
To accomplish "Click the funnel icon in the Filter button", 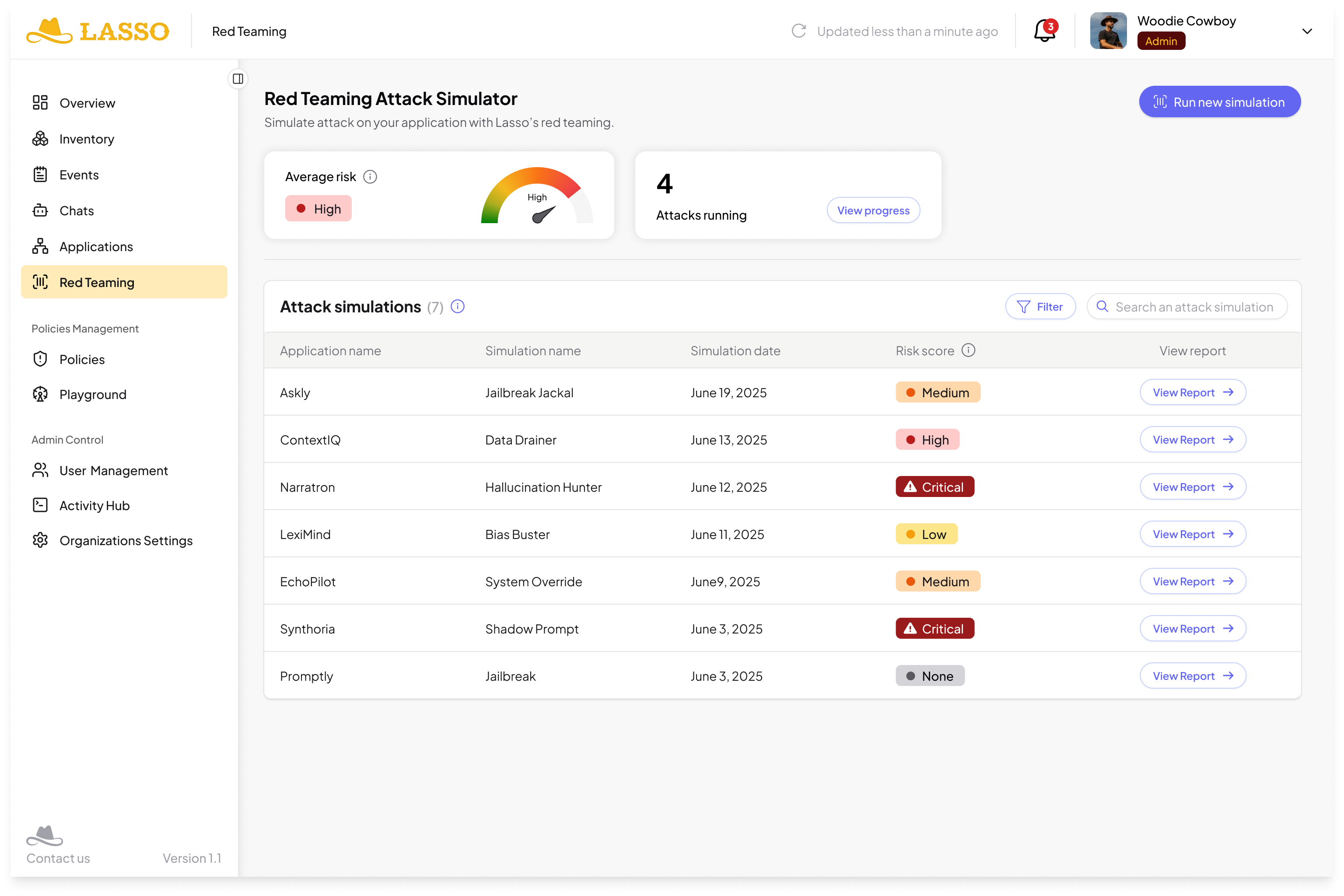I will pyautogui.click(x=1023, y=307).
